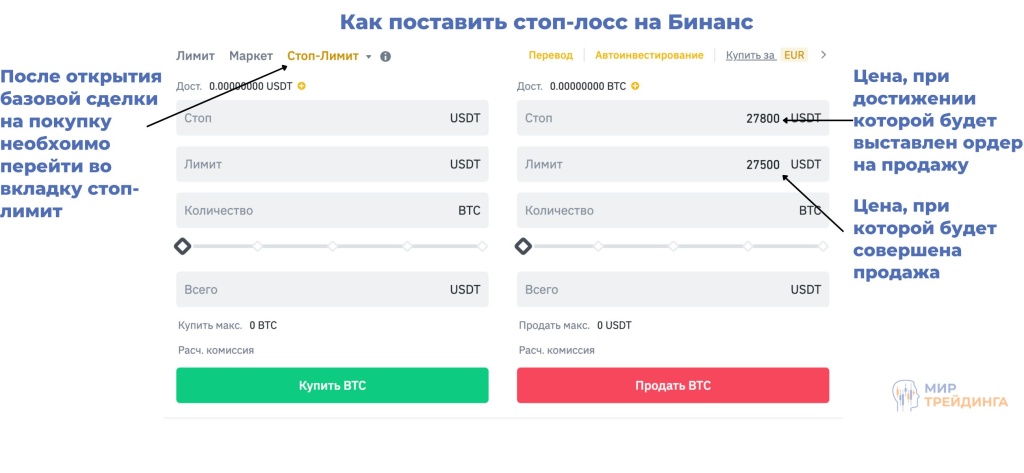The height and width of the screenshot is (473, 1024).
Task: Select the EUR currency badge
Action: pos(795,55)
